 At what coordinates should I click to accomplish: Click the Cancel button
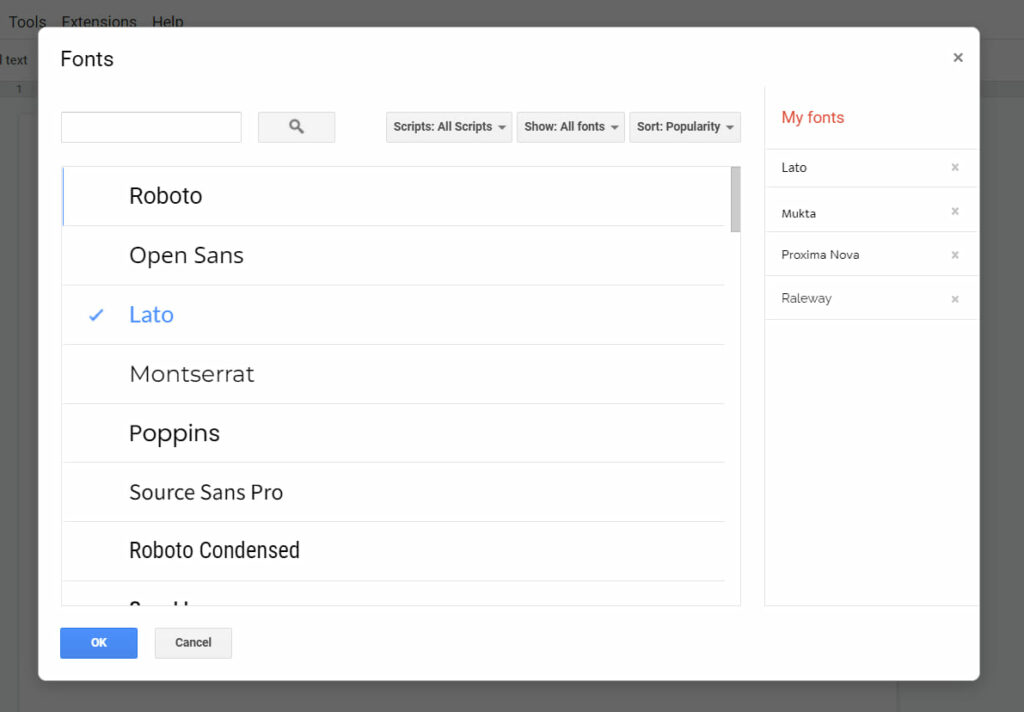tap(193, 643)
